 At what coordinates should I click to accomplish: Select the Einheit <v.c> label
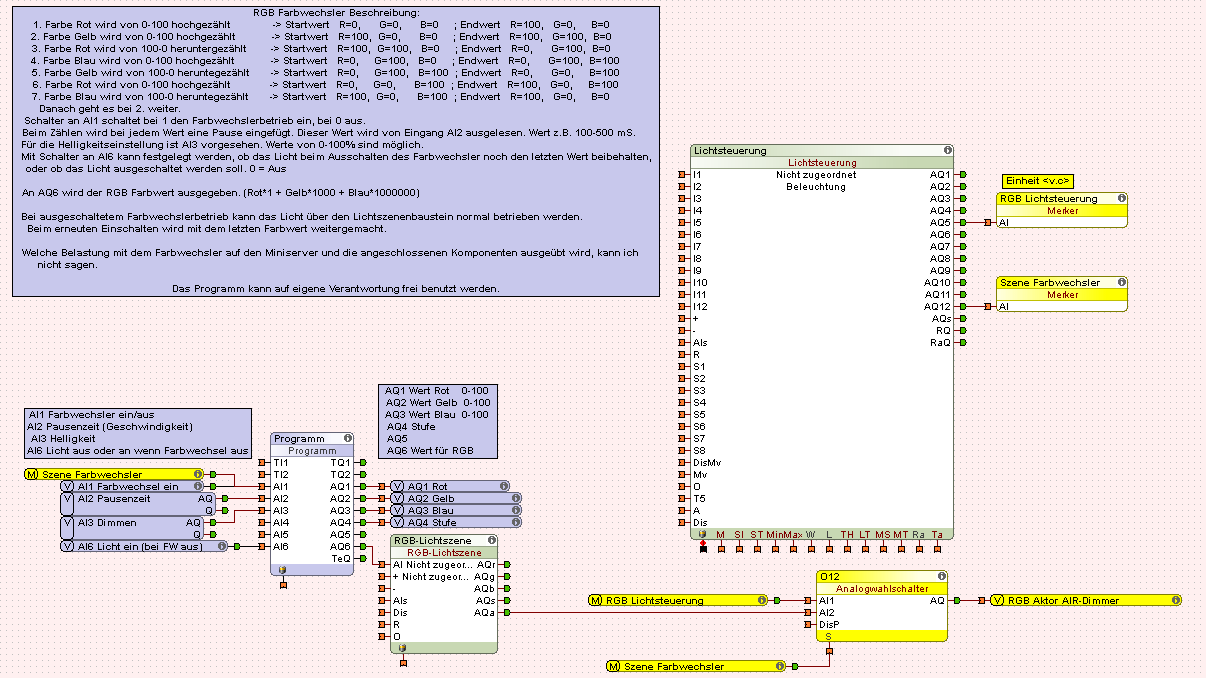click(x=1037, y=181)
